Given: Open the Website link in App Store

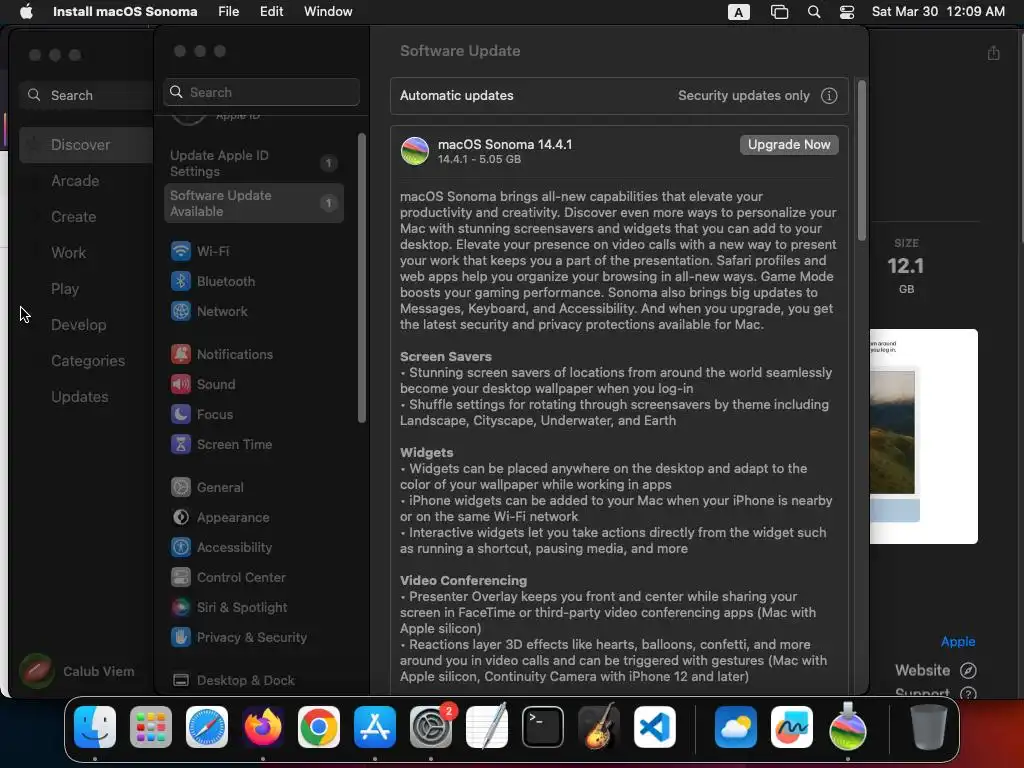Looking at the screenshot, I should 935,671.
